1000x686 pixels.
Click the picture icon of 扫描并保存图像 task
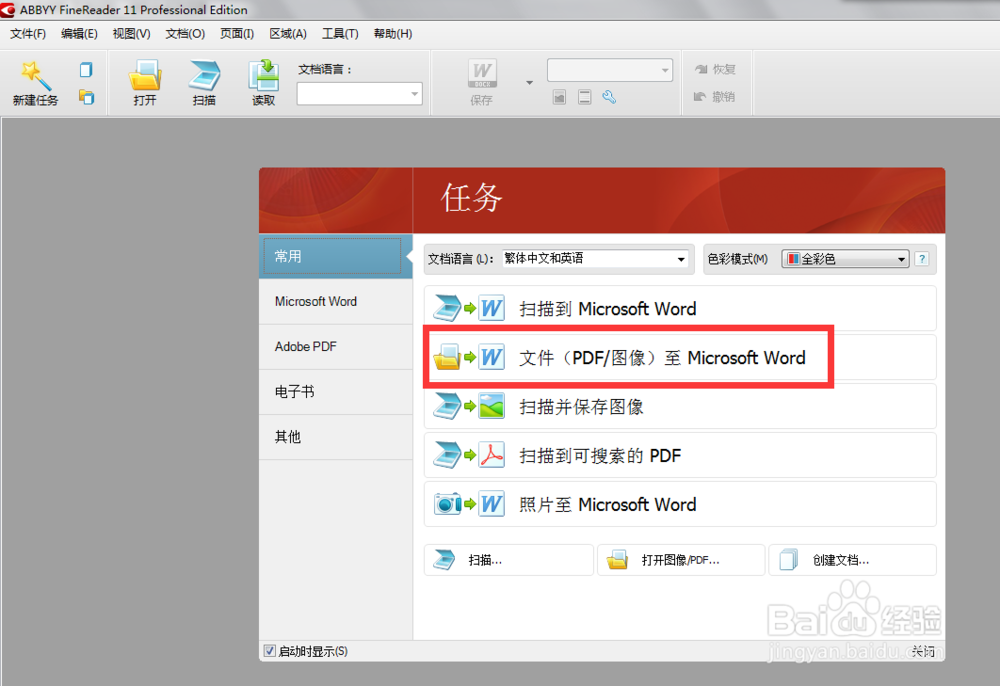(x=492, y=406)
